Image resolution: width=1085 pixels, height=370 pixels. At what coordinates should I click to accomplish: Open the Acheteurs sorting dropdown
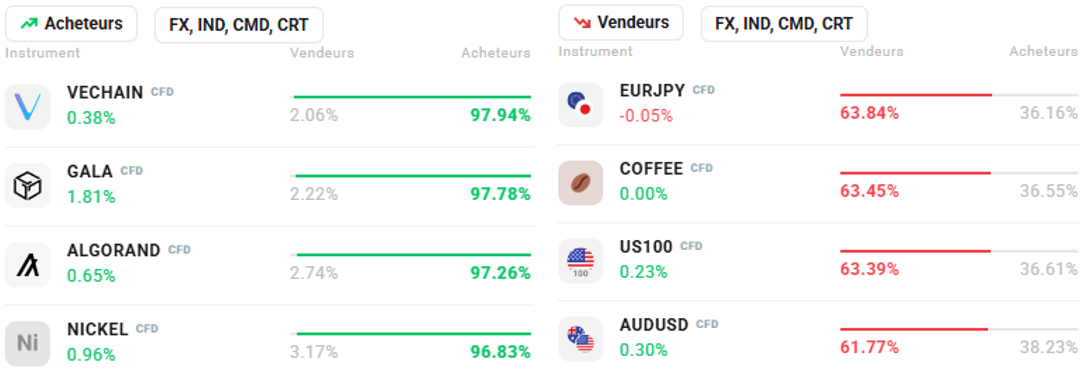point(71,24)
